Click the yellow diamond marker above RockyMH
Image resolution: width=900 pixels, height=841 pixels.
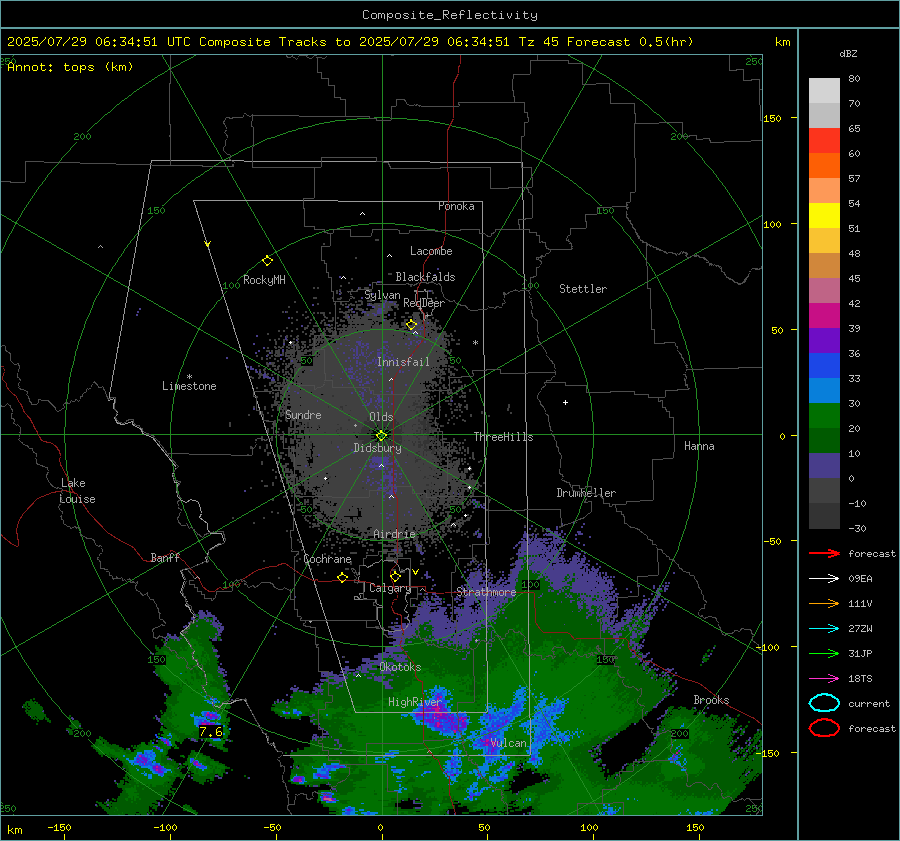pos(267,261)
